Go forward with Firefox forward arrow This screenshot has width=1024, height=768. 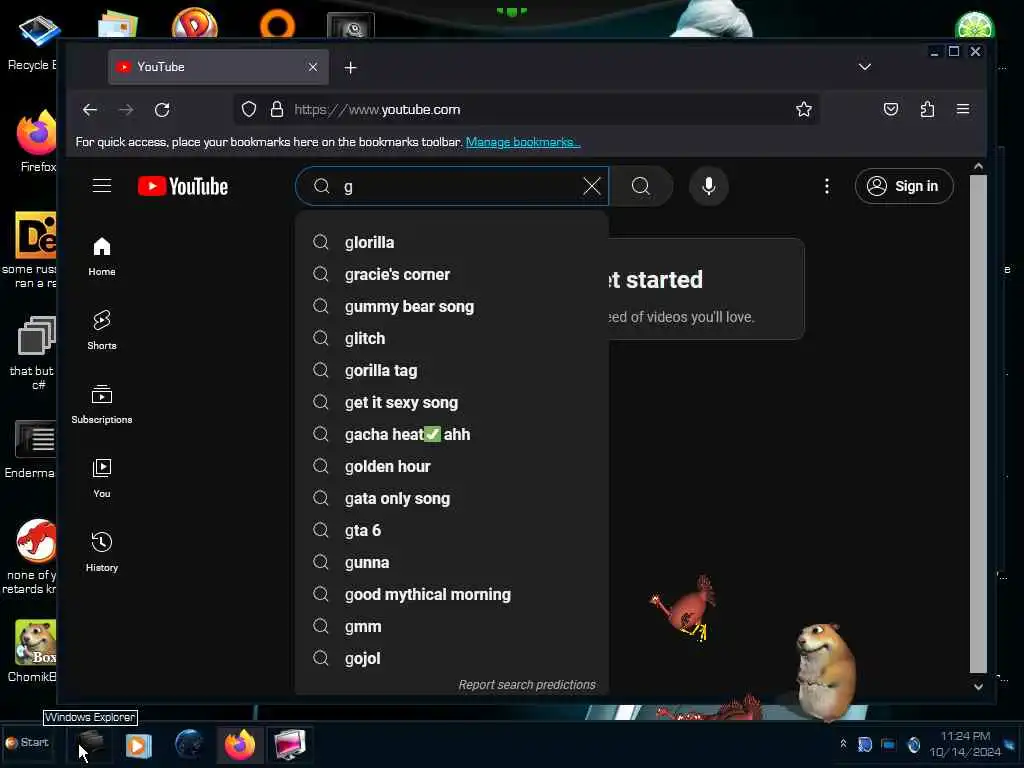(x=126, y=110)
